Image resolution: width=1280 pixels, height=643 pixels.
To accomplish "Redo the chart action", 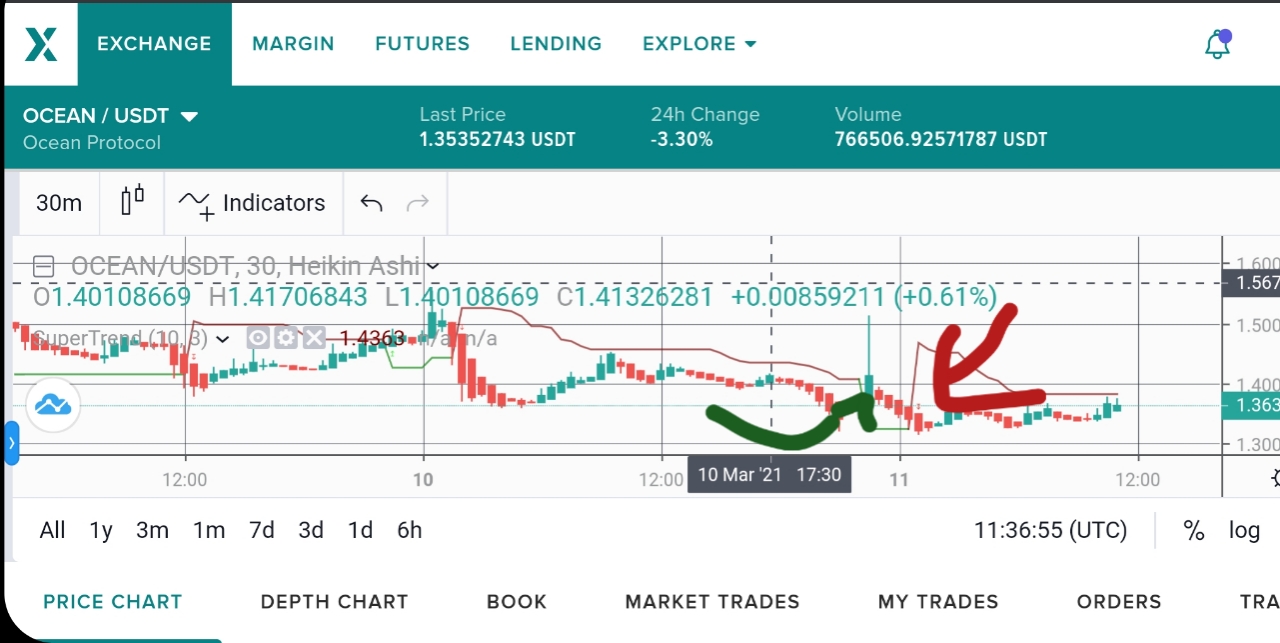I will (x=417, y=203).
